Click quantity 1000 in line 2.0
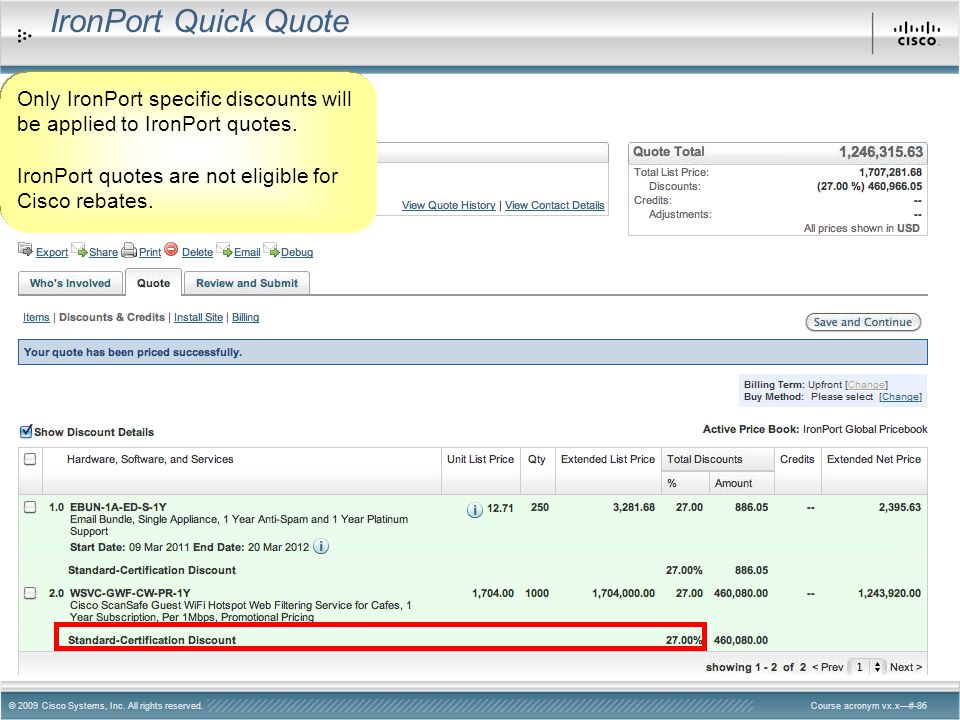Viewport: 960px width, 720px height. 537,593
